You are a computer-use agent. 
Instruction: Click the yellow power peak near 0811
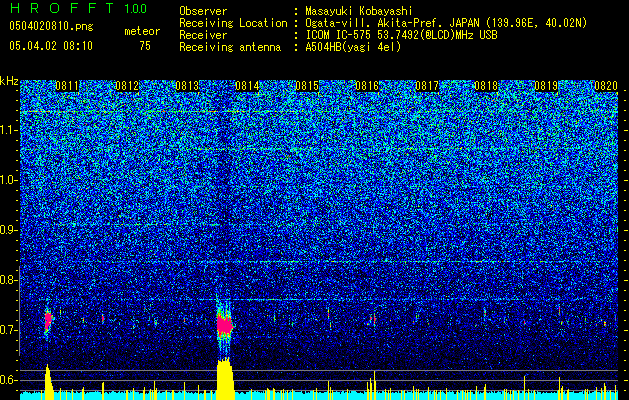tap(49, 382)
